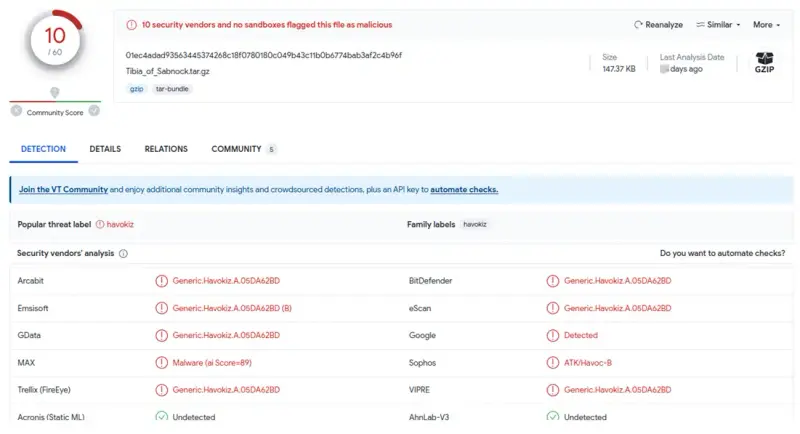
Task: Click the alert icon on malicious flagged banner
Action: click(x=132, y=24)
